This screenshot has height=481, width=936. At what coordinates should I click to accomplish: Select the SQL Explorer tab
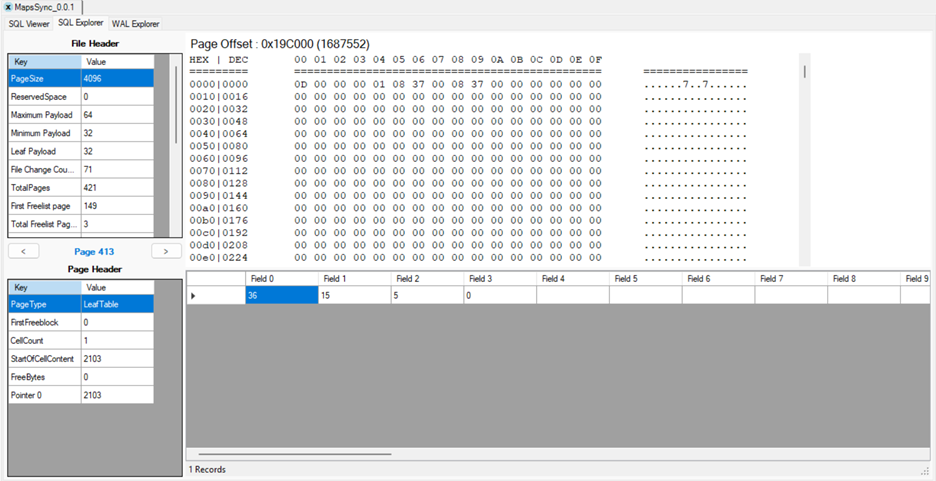coord(81,23)
